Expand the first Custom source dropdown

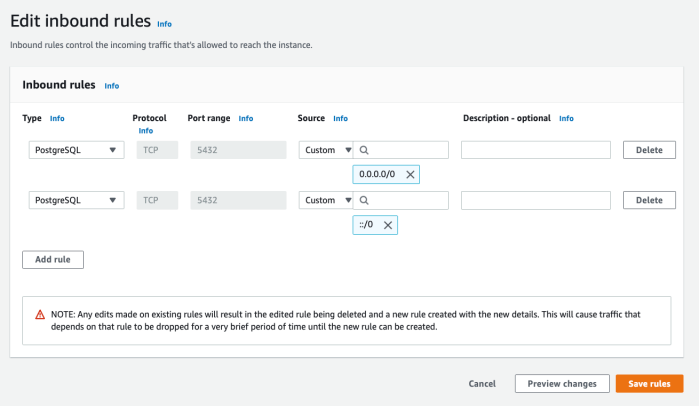pos(326,150)
